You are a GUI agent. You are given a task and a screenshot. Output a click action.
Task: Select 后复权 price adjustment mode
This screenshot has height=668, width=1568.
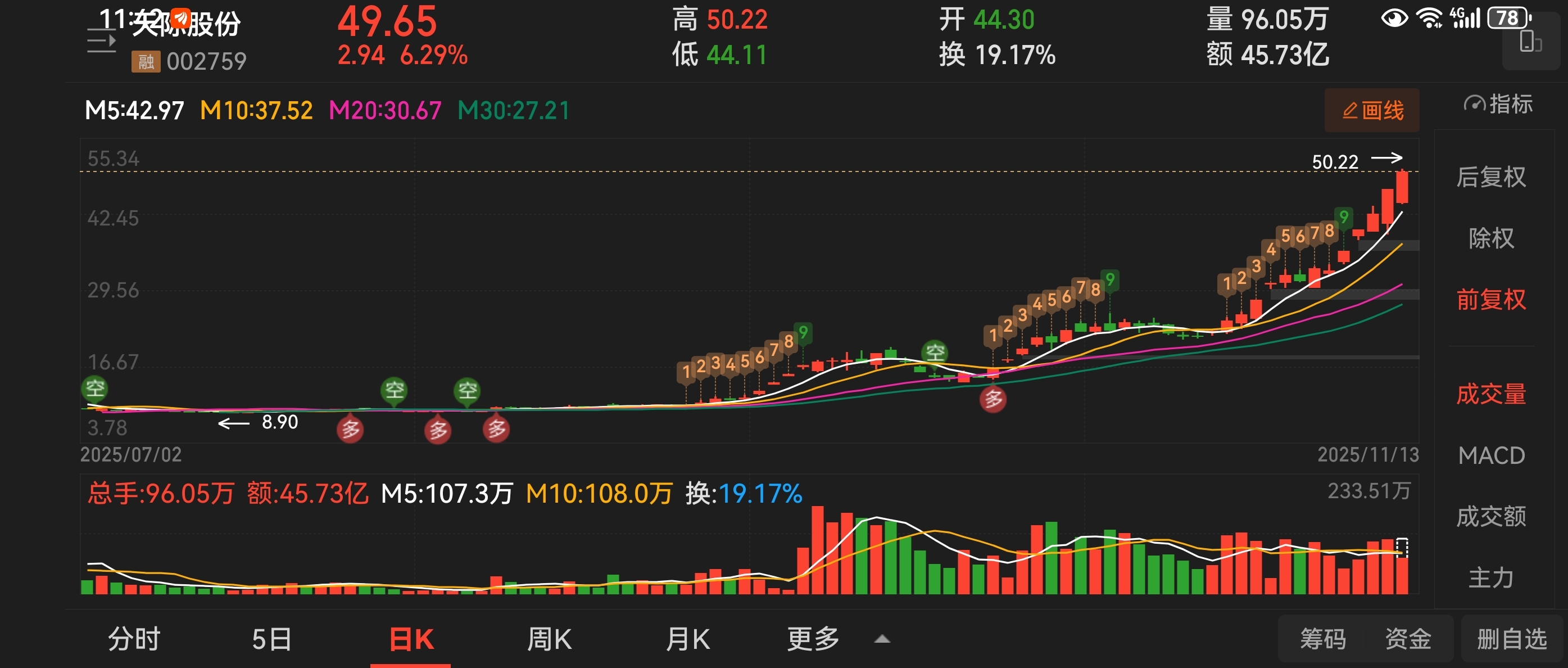click(x=1490, y=177)
